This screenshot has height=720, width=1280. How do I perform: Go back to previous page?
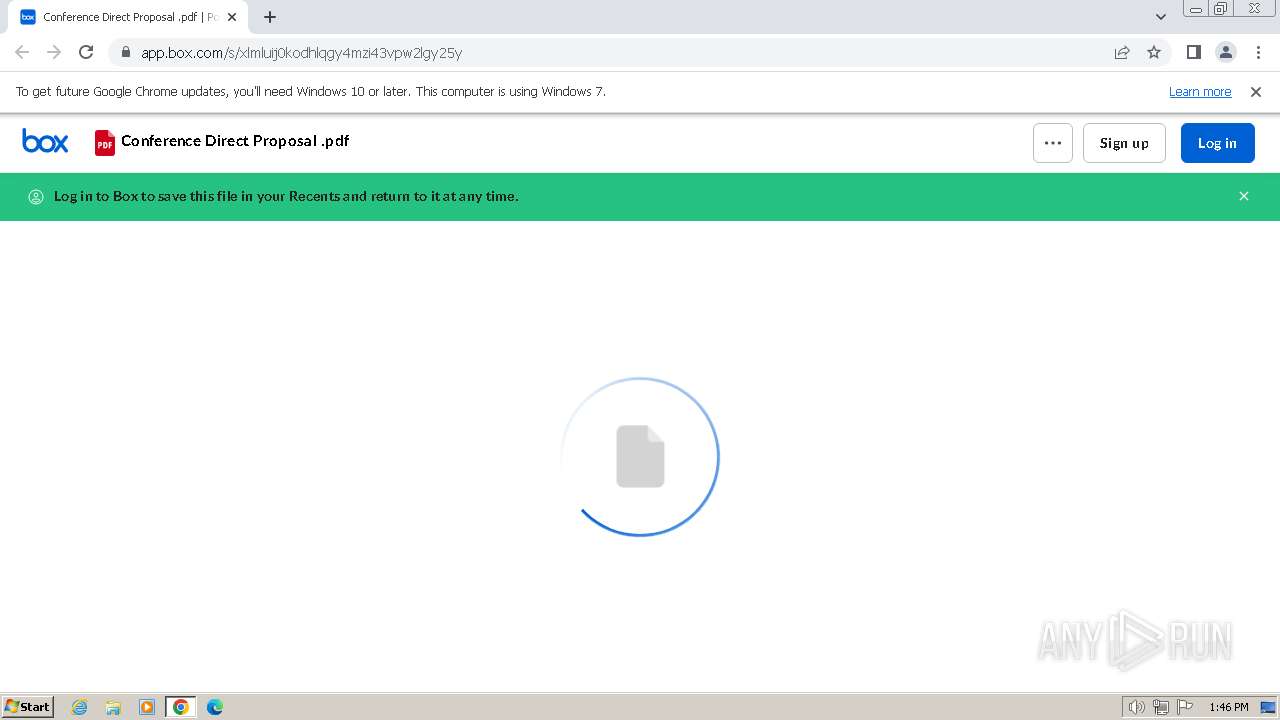point(22,52)
